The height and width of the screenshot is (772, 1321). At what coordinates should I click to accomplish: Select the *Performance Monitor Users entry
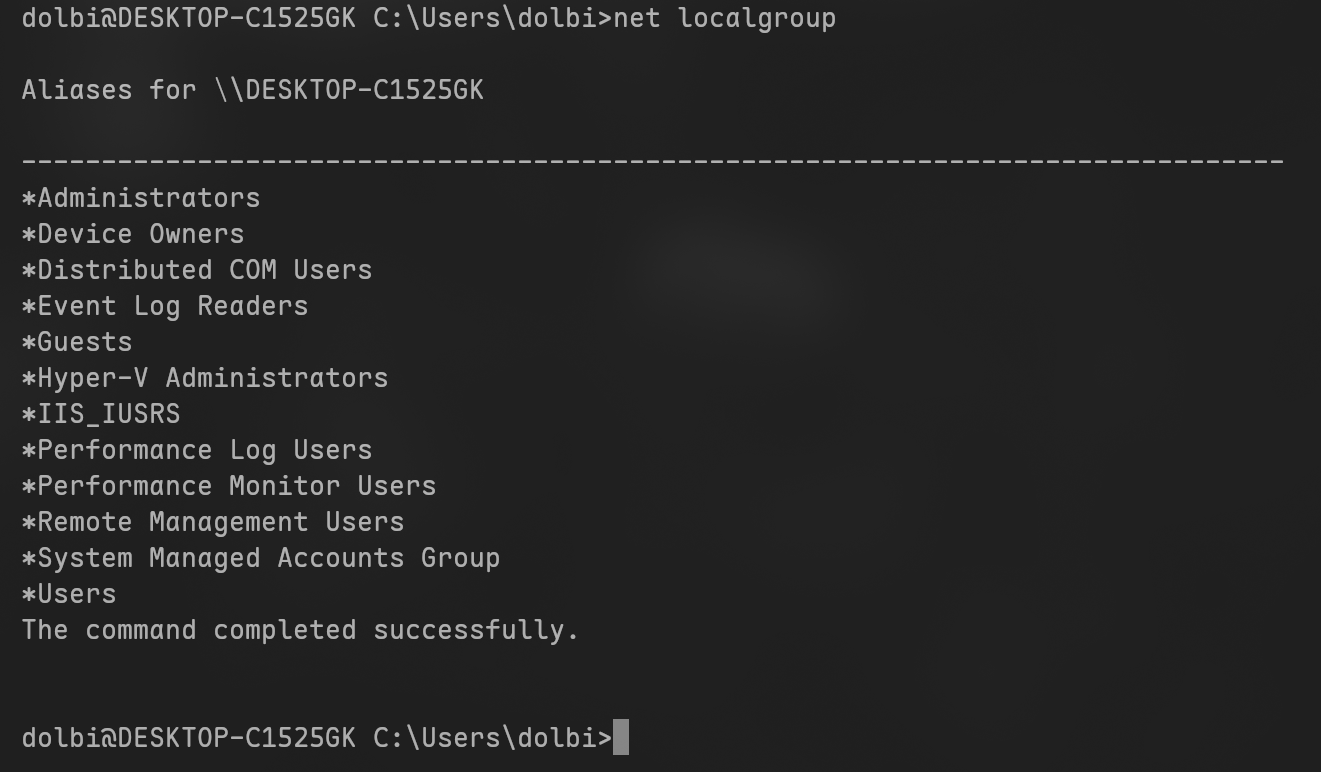(x=229, y=486)
